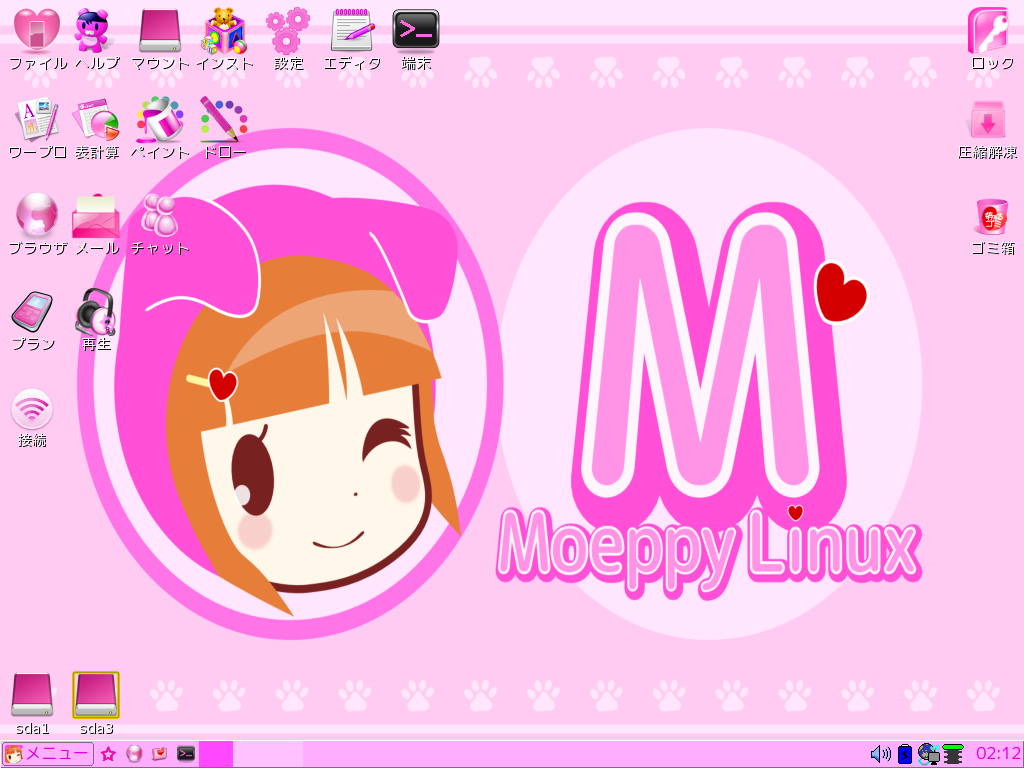
Task: Click the taskbar browser globe launcher
Action: click(134, 754)
